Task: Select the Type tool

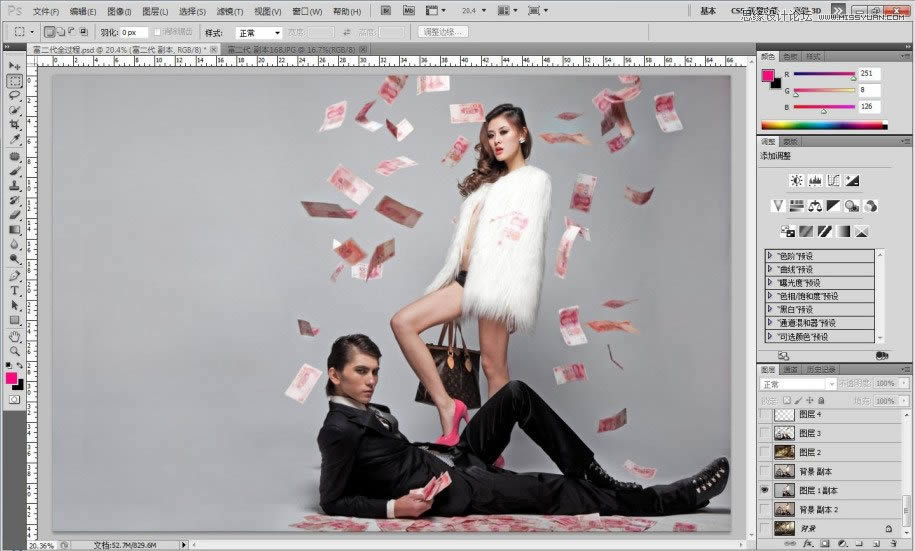Action: pyautogui.click(x=15, y=290)
